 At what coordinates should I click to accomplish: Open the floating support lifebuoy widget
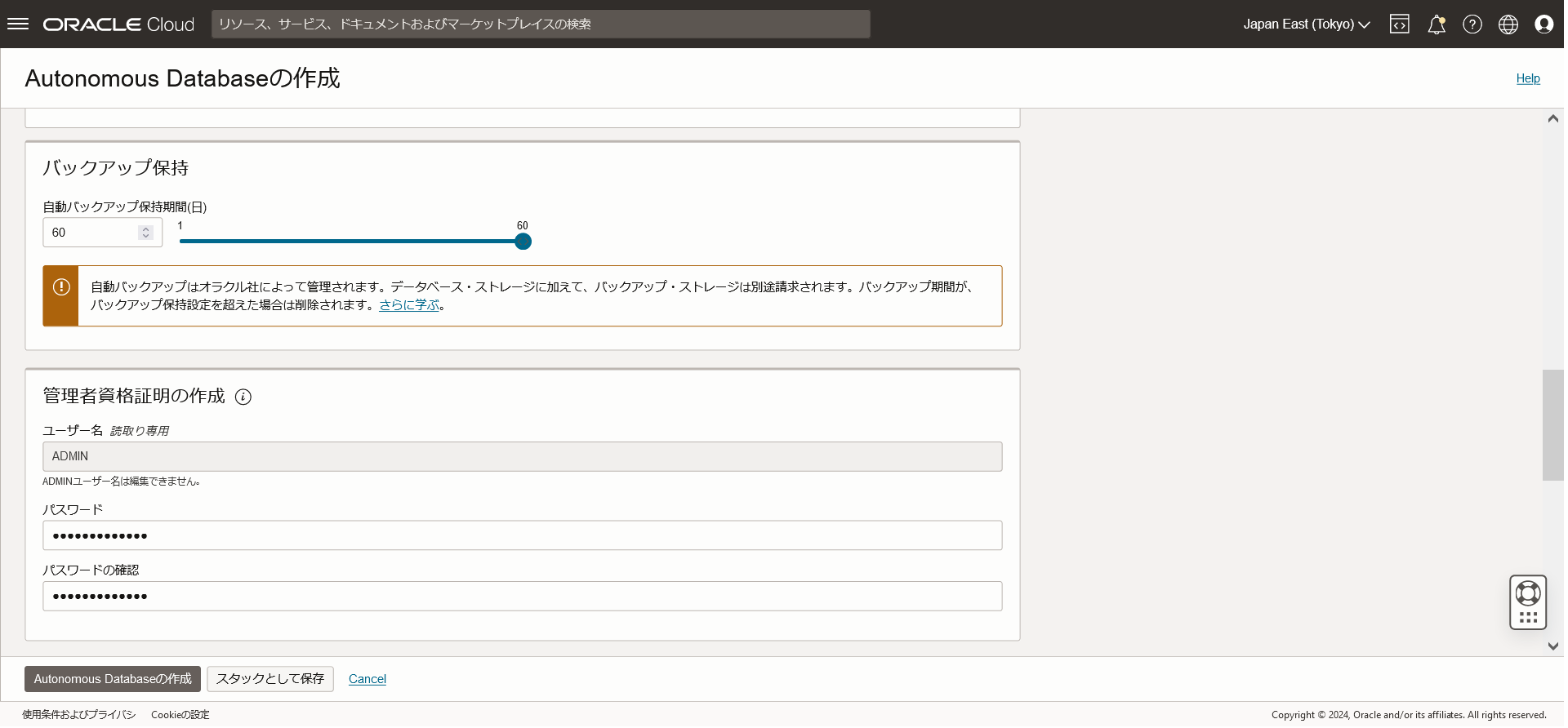tap(1528, 601)
